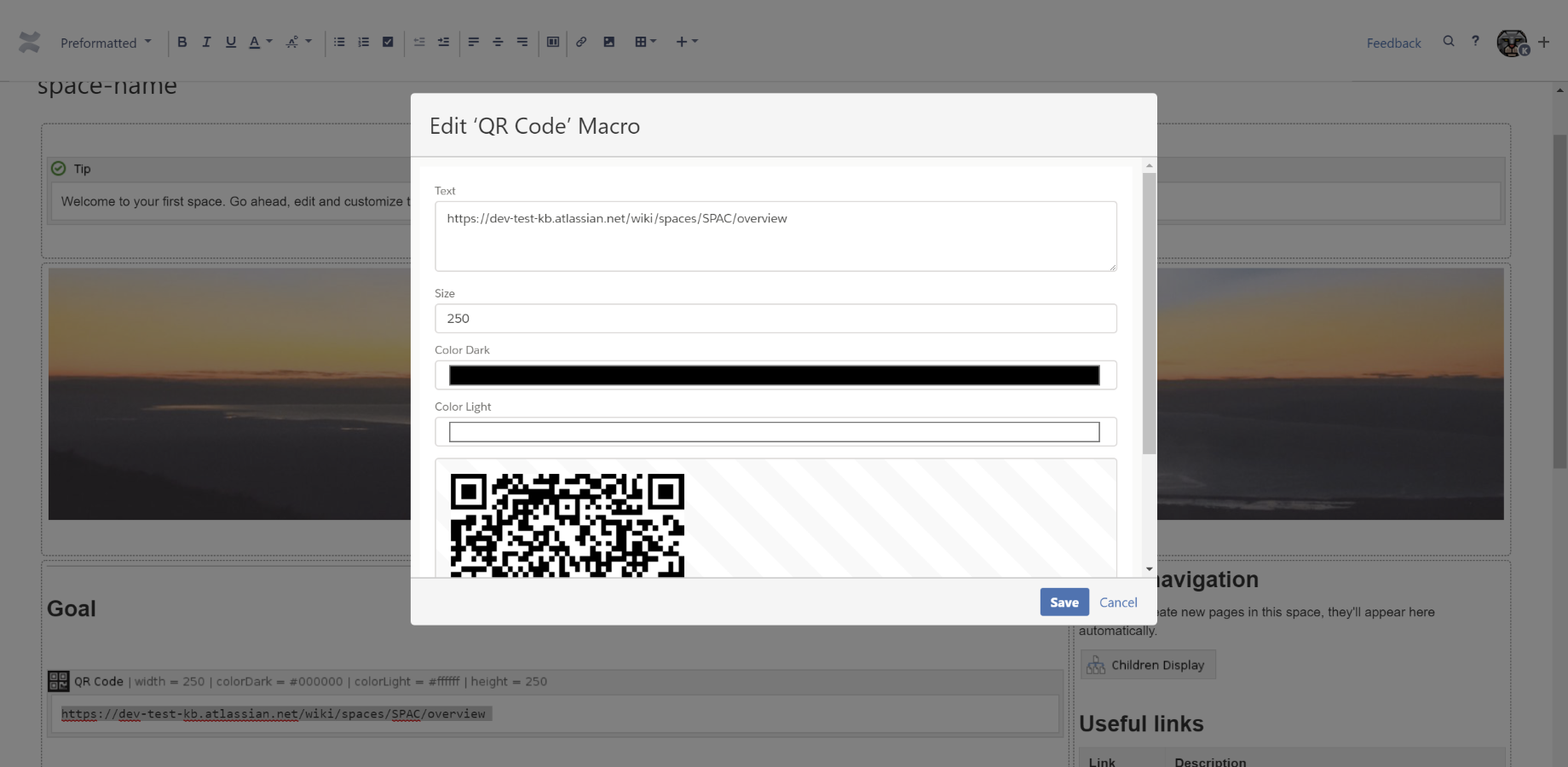Click the Link table column header

(x=1102, y=762)
